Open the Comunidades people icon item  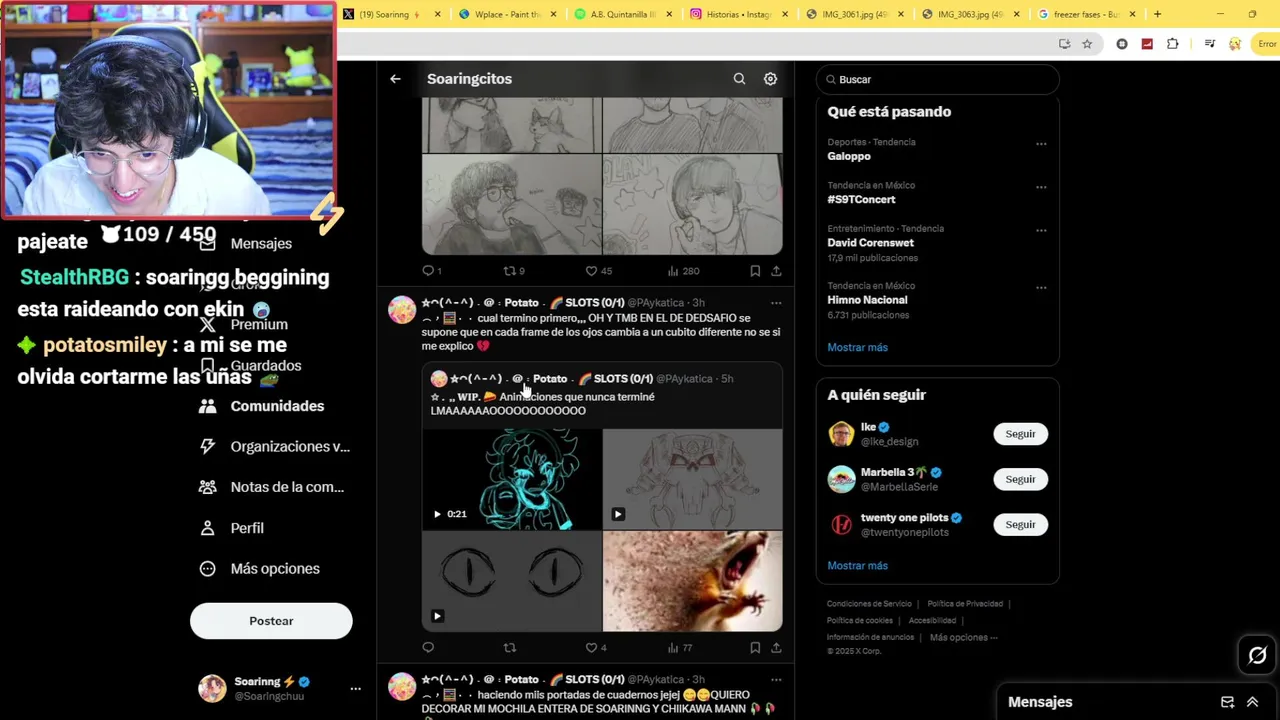coord(262,406)
